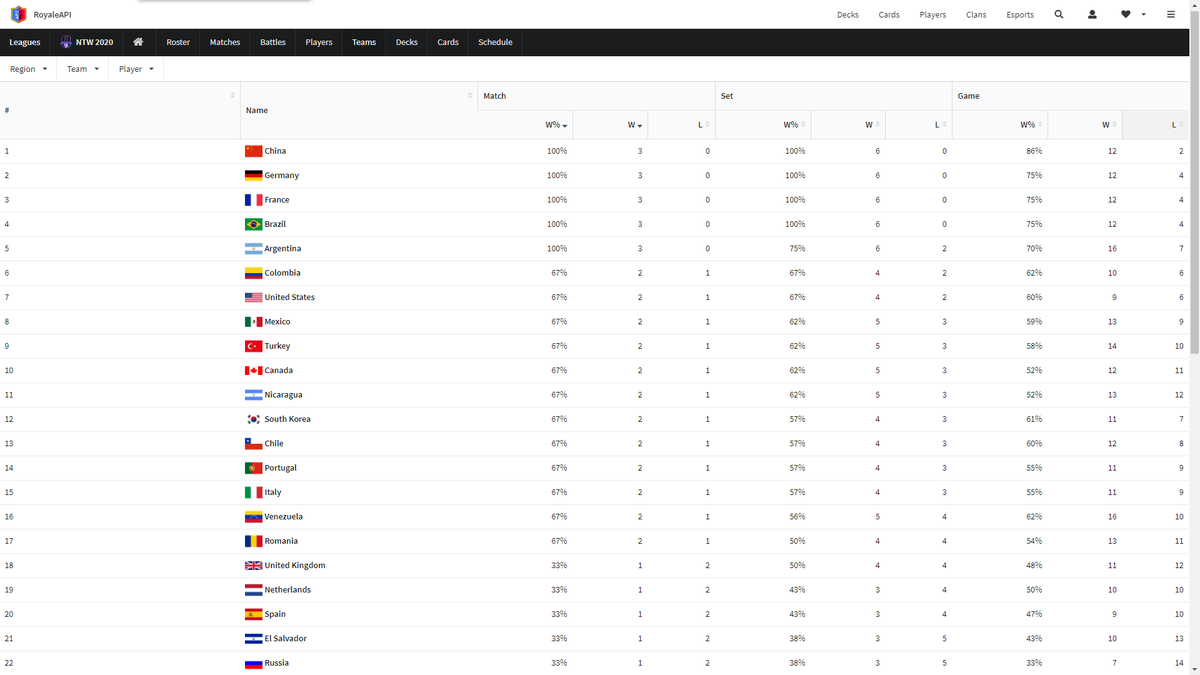
Task: Sort by Match W% column
Action: coord(525,125)
